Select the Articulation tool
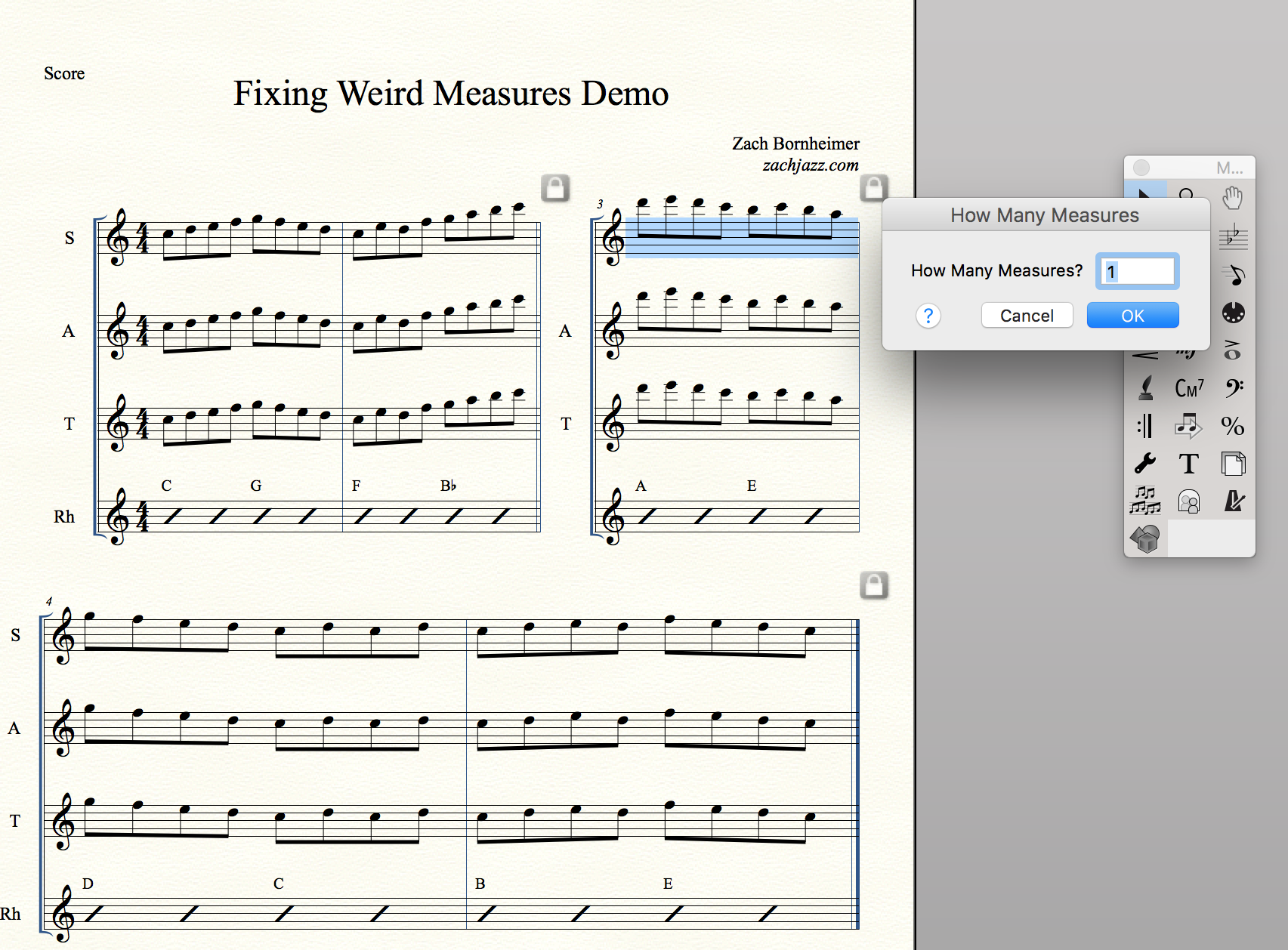This screenshot has height=950, width=1288. 1233,350
